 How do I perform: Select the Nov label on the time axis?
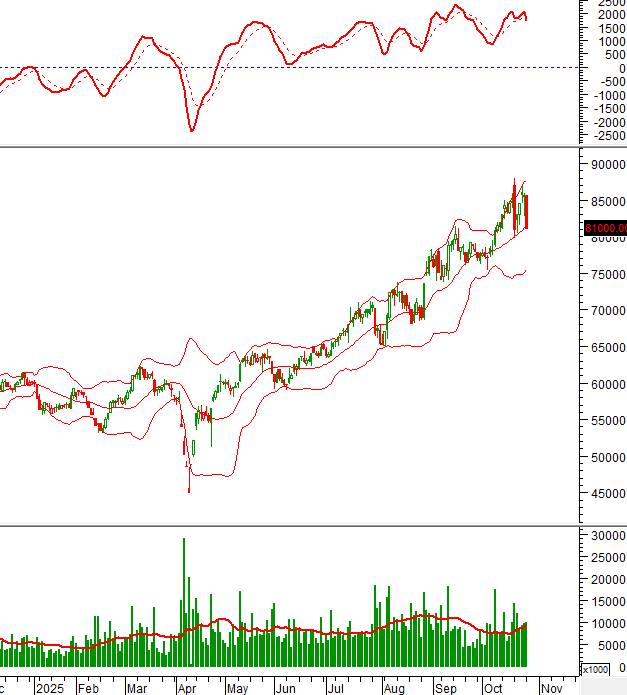click(x=553, y=688)
